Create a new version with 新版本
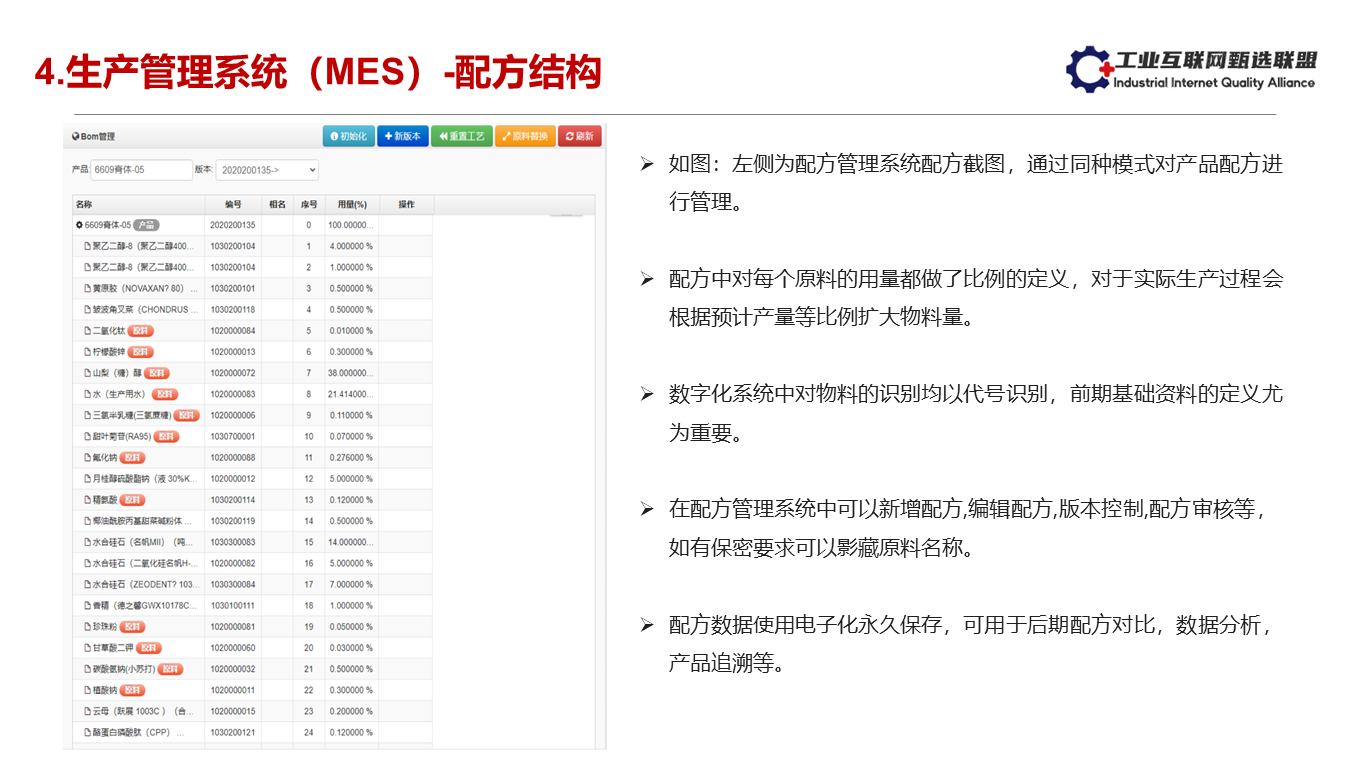 click(402, 136)
